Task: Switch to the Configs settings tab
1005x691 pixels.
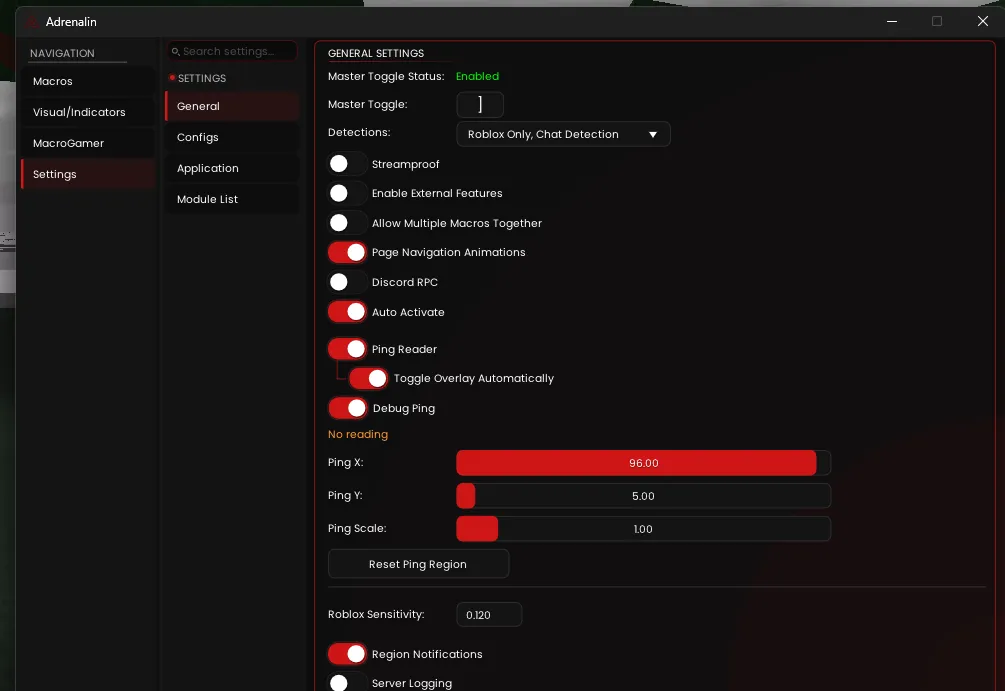Action: point(232,137)
